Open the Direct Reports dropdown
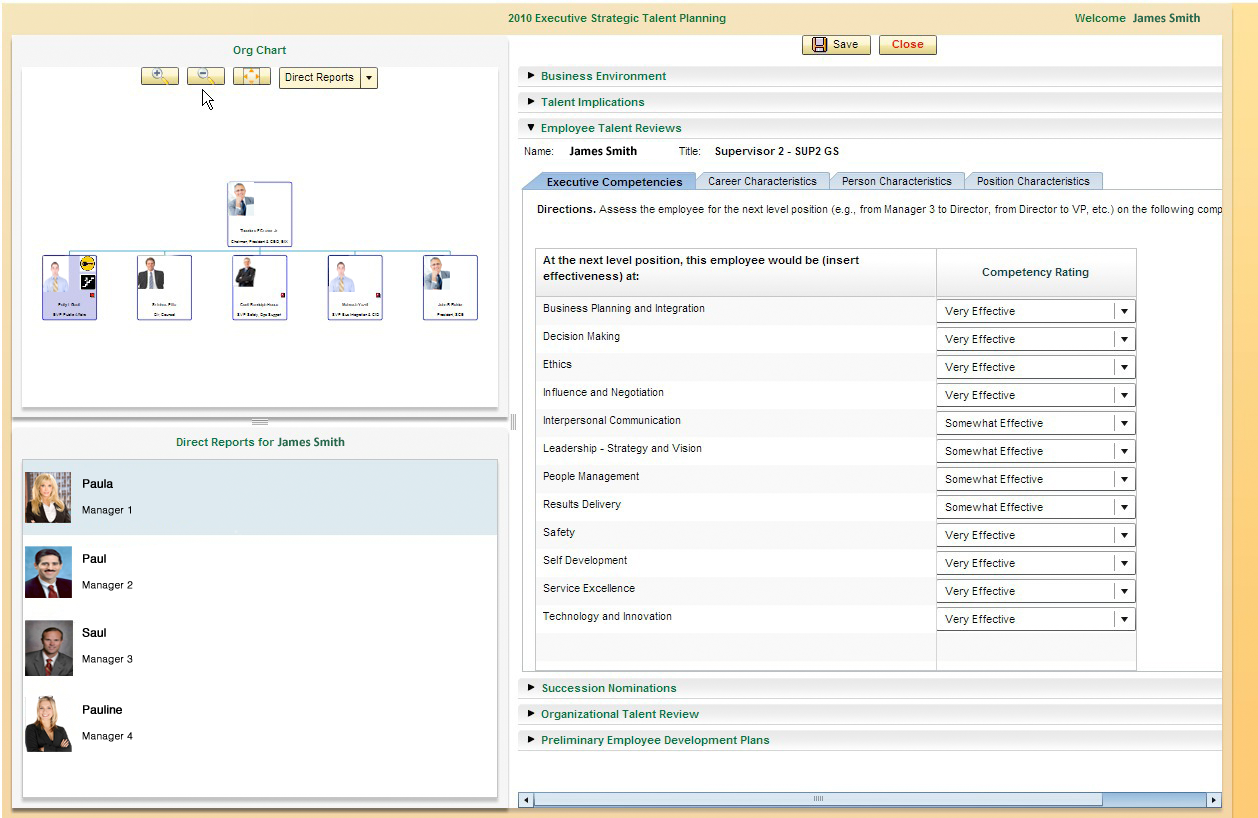 (x=369, y=78)
